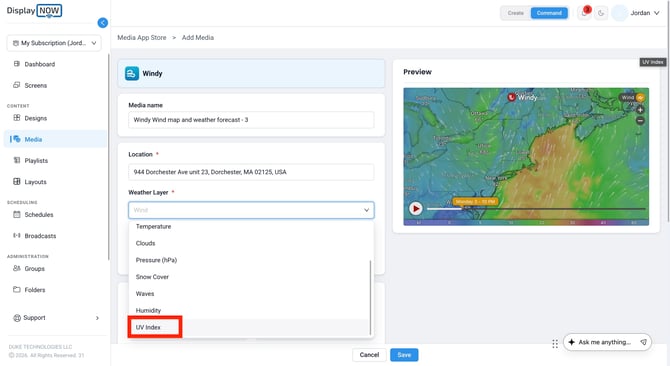Click the Media icon in the sidebar
670x366 pixels.
click(17, 139)
